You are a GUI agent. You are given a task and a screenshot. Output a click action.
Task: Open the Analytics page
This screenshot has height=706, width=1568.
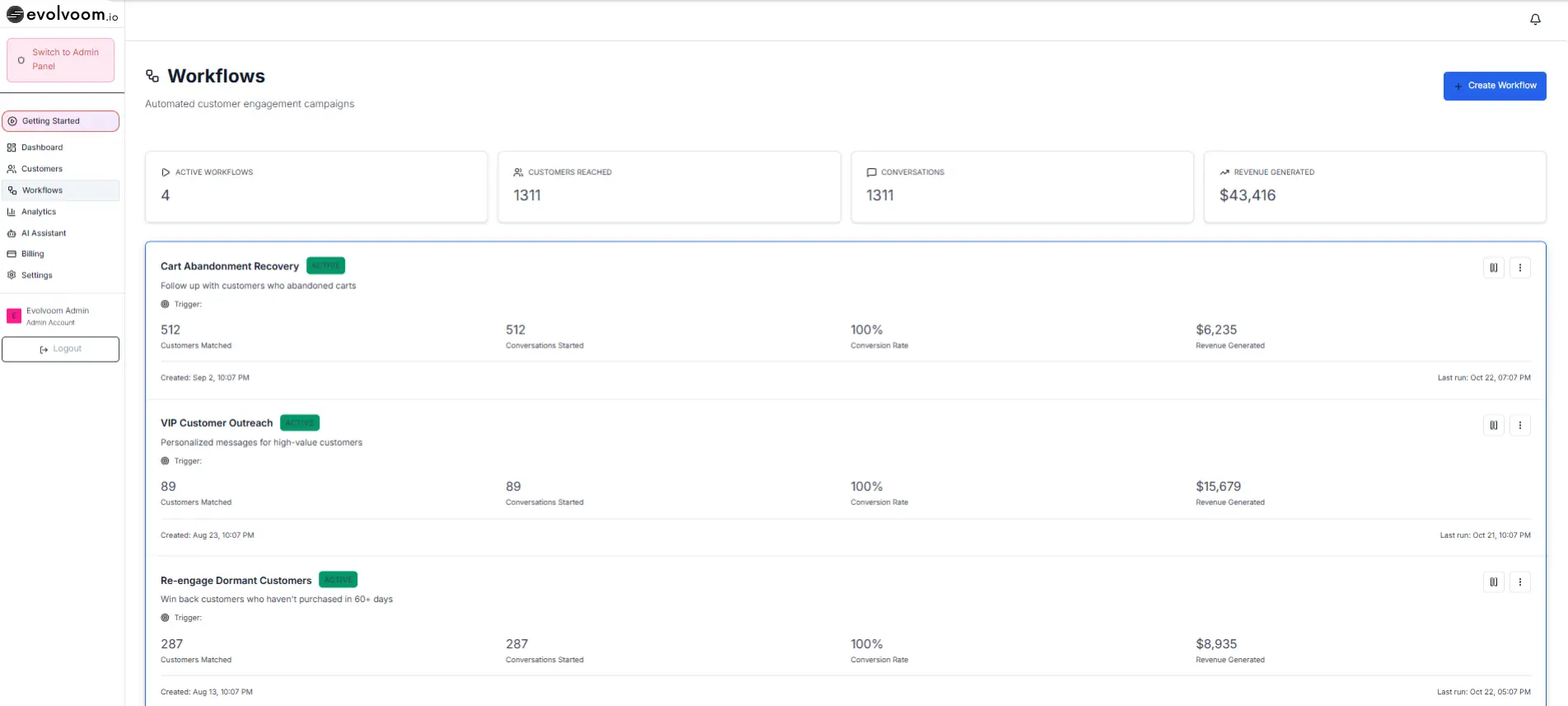point(61,212)
